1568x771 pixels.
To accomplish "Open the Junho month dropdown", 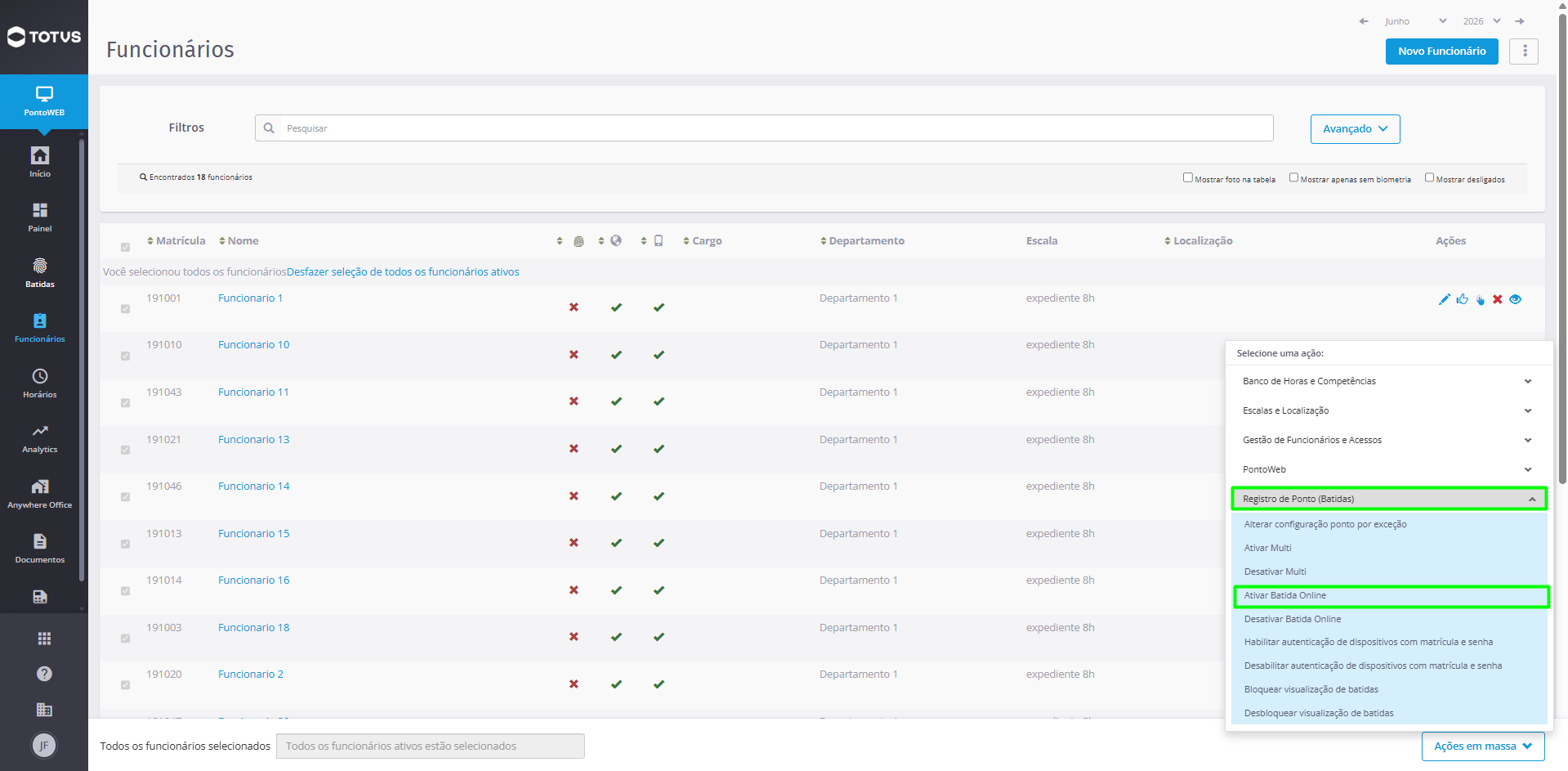I will click(x=1416, y=21).
